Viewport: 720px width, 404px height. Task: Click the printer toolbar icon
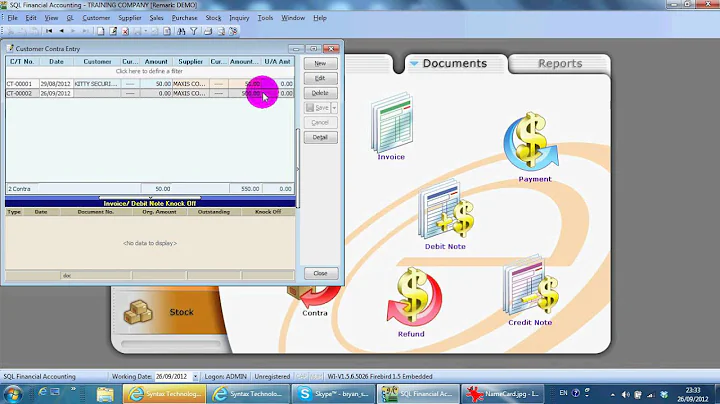pos(208,31)
